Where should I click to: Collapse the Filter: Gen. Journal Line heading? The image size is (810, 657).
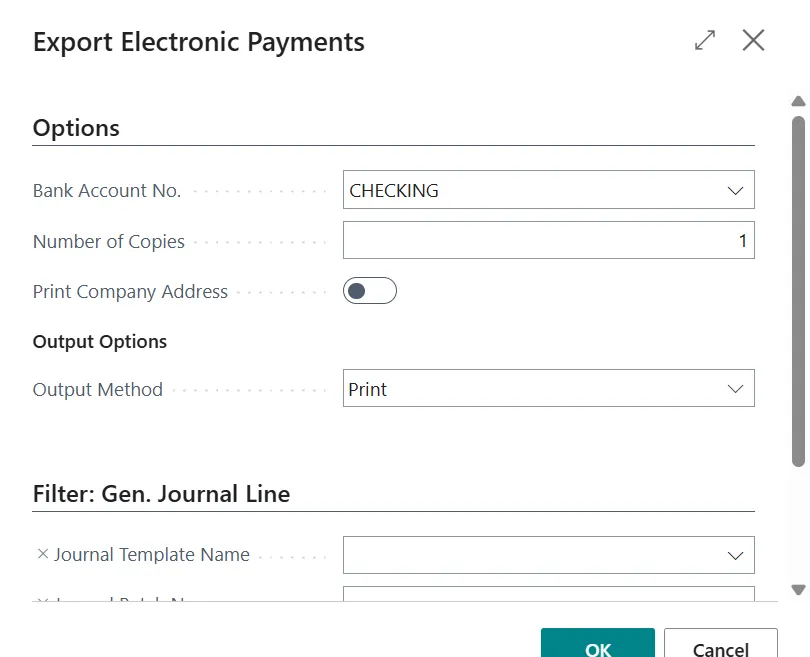point(161,494)
